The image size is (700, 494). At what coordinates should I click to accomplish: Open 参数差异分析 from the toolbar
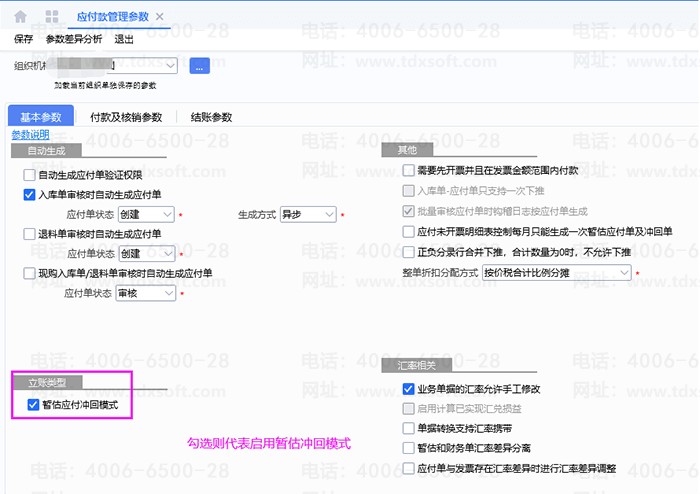pos(74,40)
